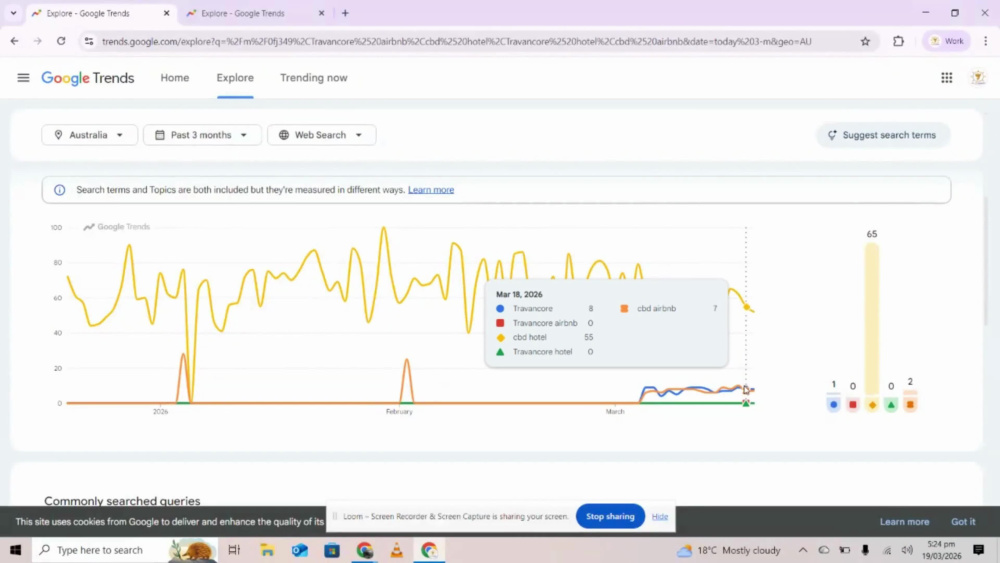Screen dimensions: 1000x563
Task: Open the Work profile button
Action: tap(946, 41)
